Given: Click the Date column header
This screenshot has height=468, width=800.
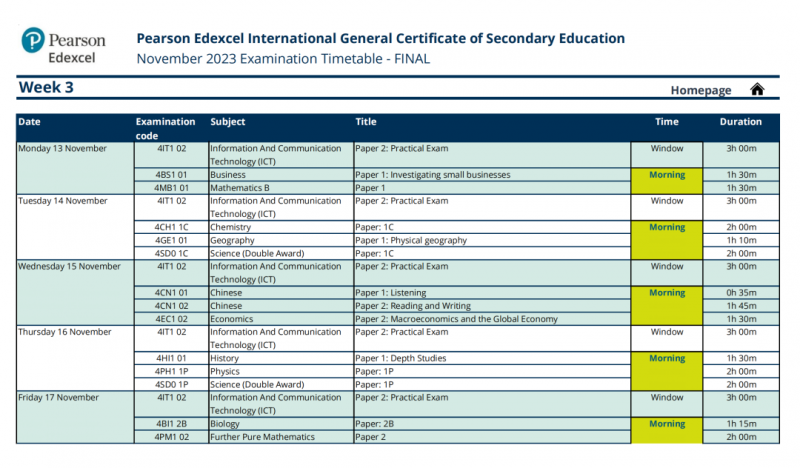Looking at the screenshot, I should tap(29, 121).
